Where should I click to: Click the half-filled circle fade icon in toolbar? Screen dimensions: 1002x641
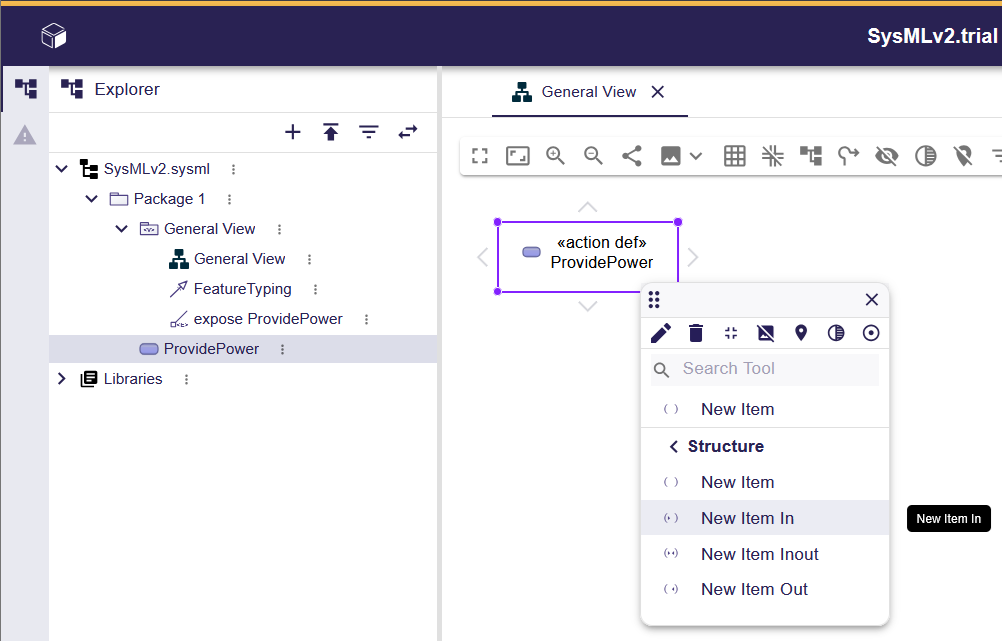click(x=926, y=156)
